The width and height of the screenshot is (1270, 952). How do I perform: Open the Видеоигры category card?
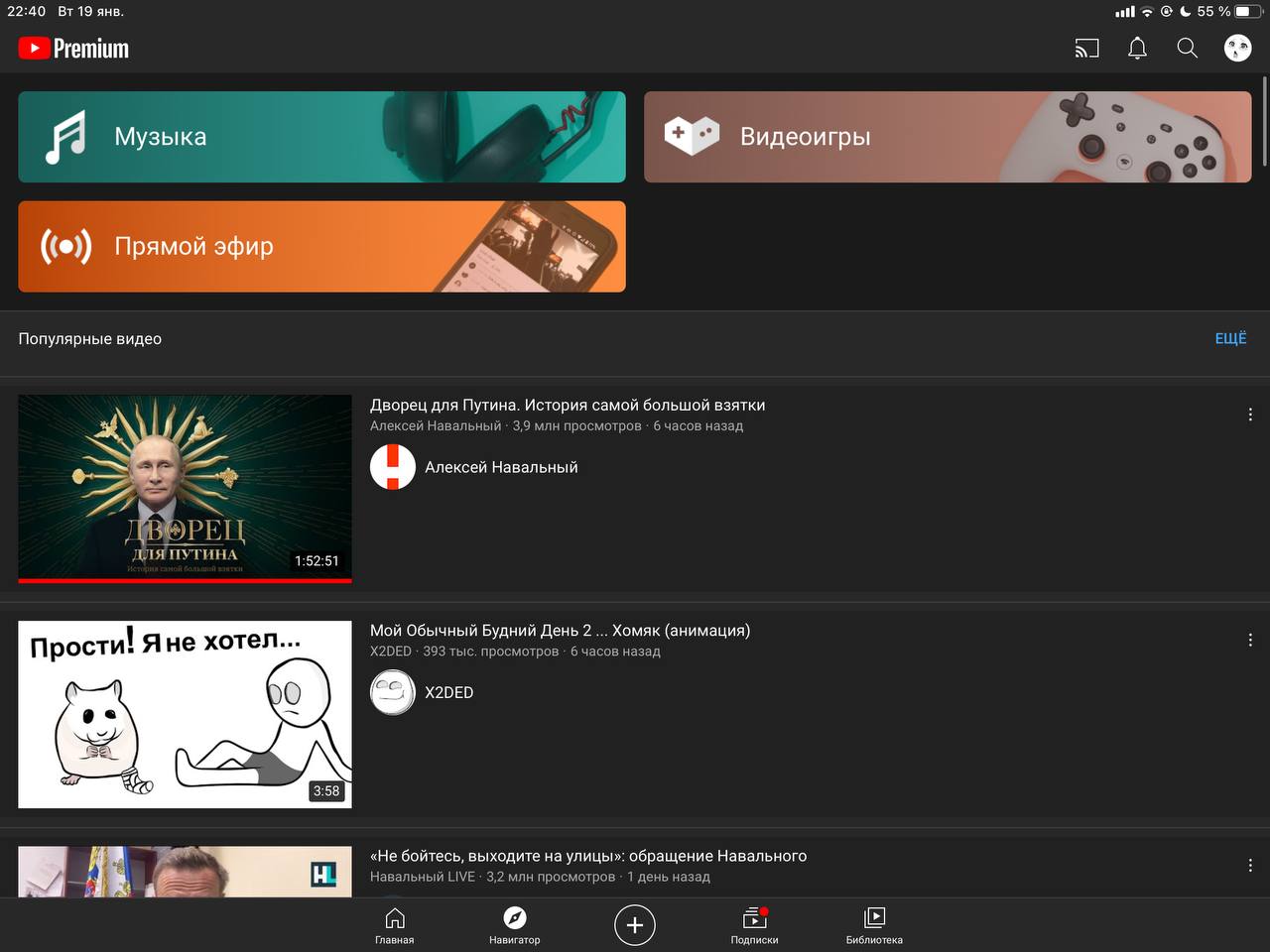point(948,137)
